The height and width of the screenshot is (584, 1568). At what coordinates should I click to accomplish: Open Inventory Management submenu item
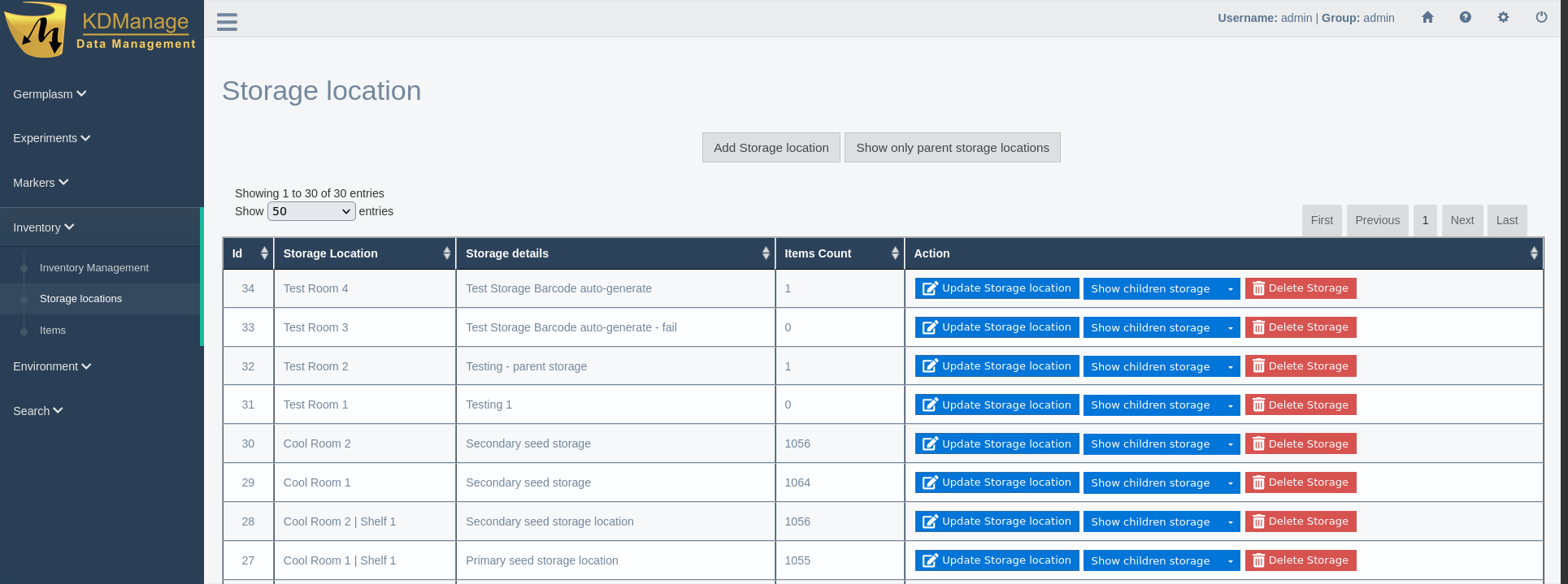94,268
